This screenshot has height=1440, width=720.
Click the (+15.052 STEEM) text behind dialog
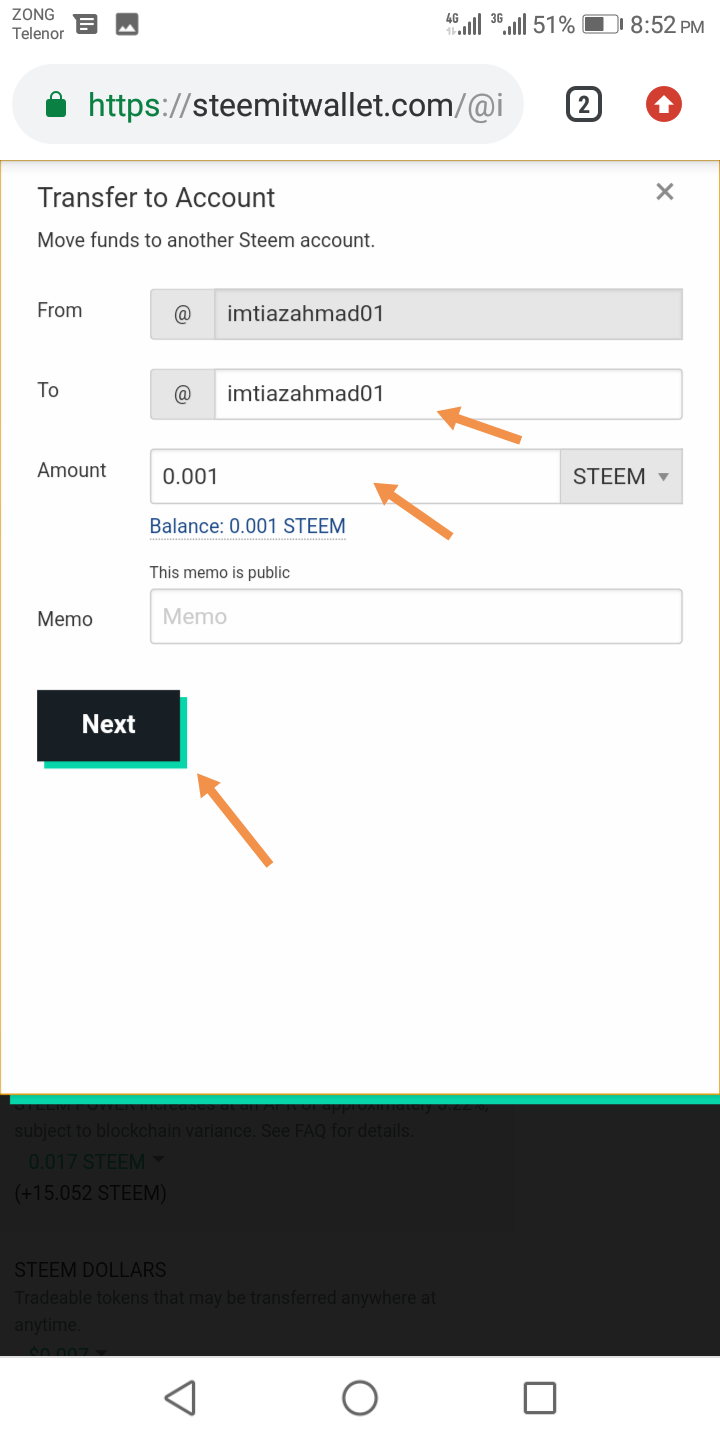tap(90, 1193)
